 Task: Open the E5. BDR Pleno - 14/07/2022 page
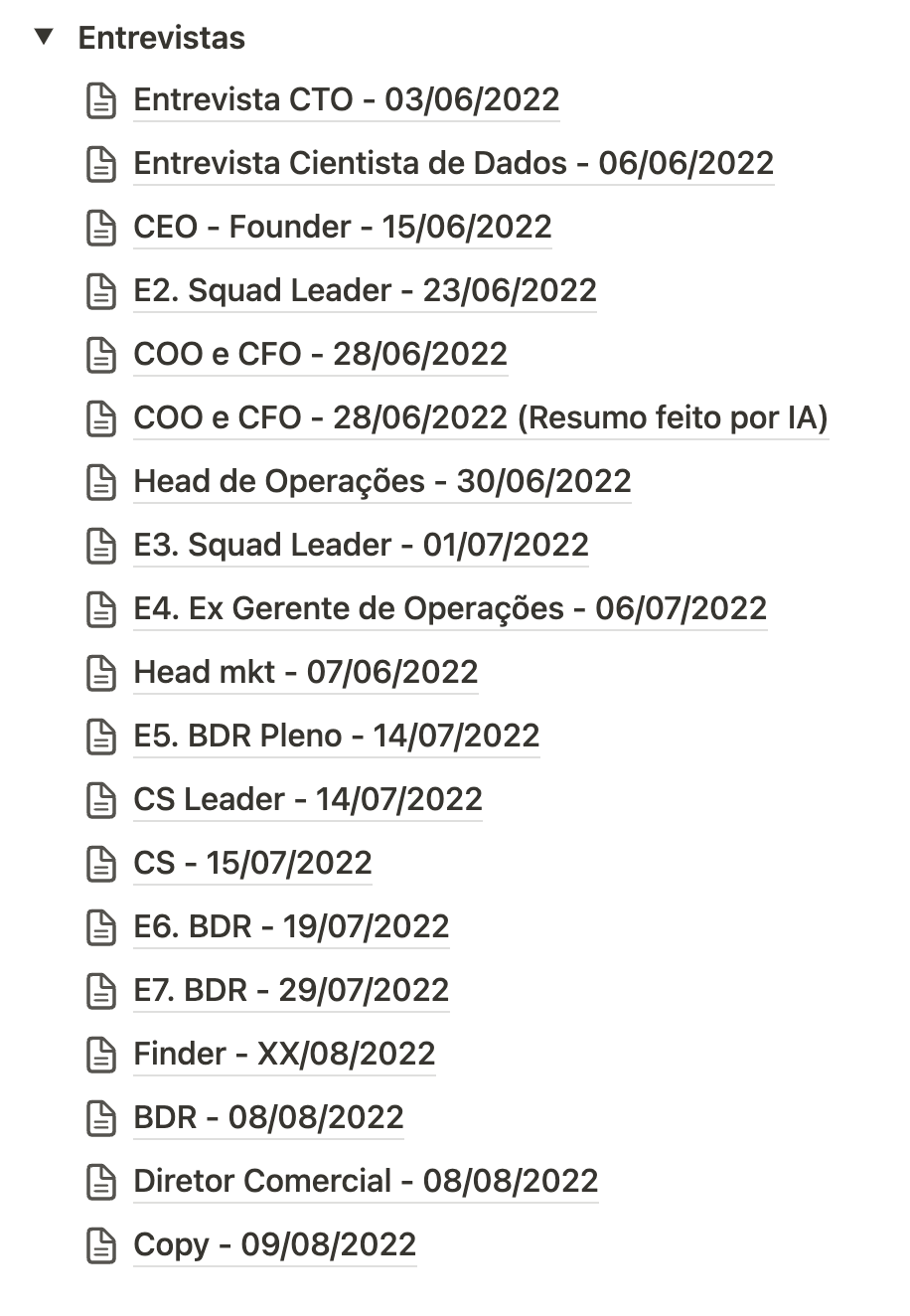tap(336, 737)
